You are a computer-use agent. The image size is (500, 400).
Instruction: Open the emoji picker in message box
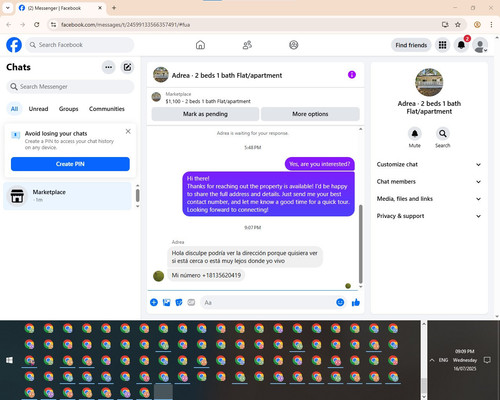tap(340, 302)
